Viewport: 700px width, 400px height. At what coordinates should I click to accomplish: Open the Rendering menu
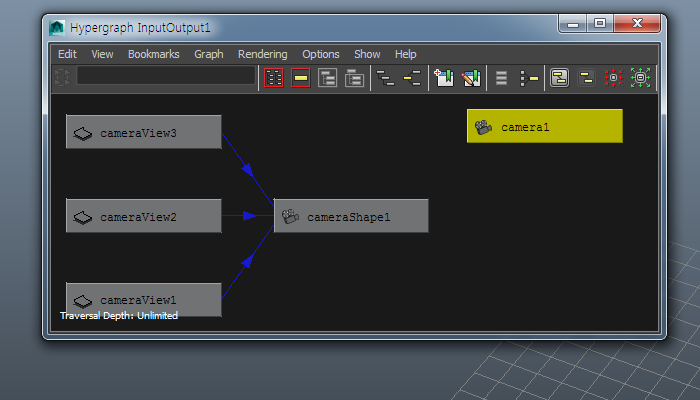[x=262, y=54]
